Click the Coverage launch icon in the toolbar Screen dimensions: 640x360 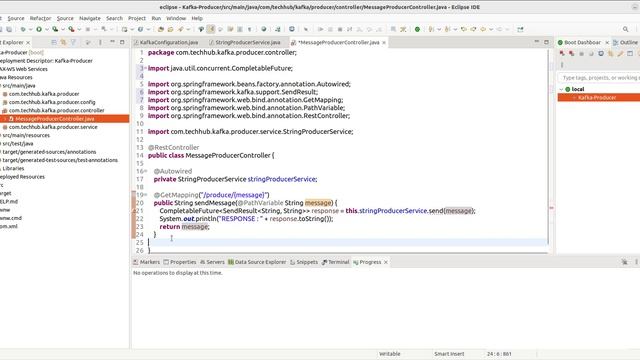click(55, 29)
